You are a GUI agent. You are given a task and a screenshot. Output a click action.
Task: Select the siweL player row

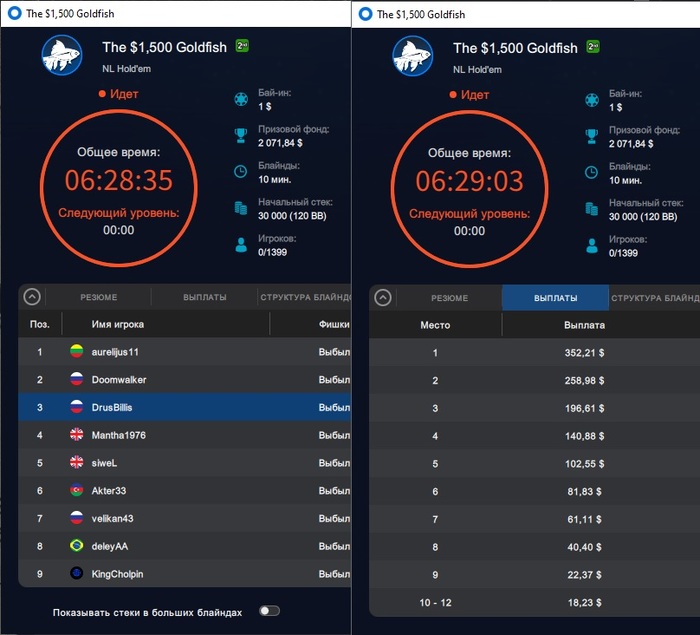(185, 463)
